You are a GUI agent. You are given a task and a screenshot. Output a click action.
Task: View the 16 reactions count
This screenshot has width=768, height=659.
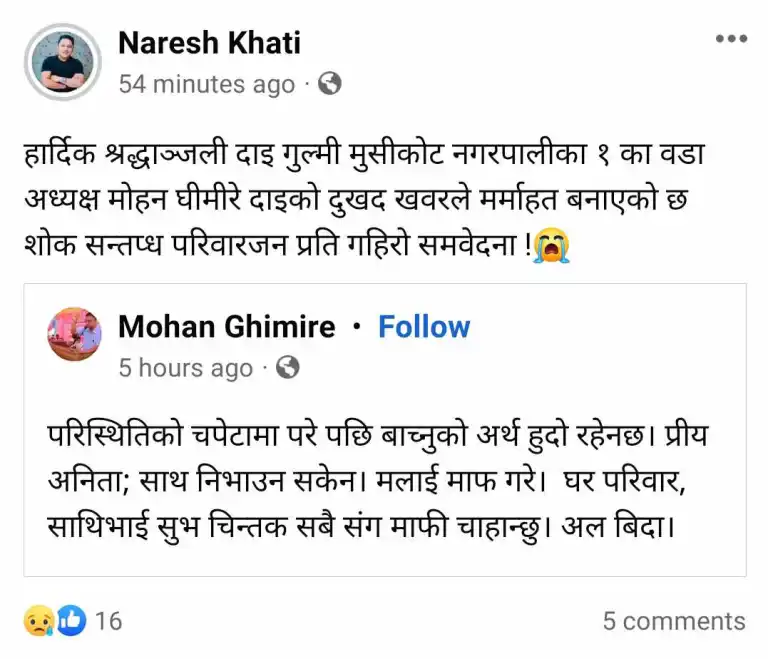click(109, 621)
